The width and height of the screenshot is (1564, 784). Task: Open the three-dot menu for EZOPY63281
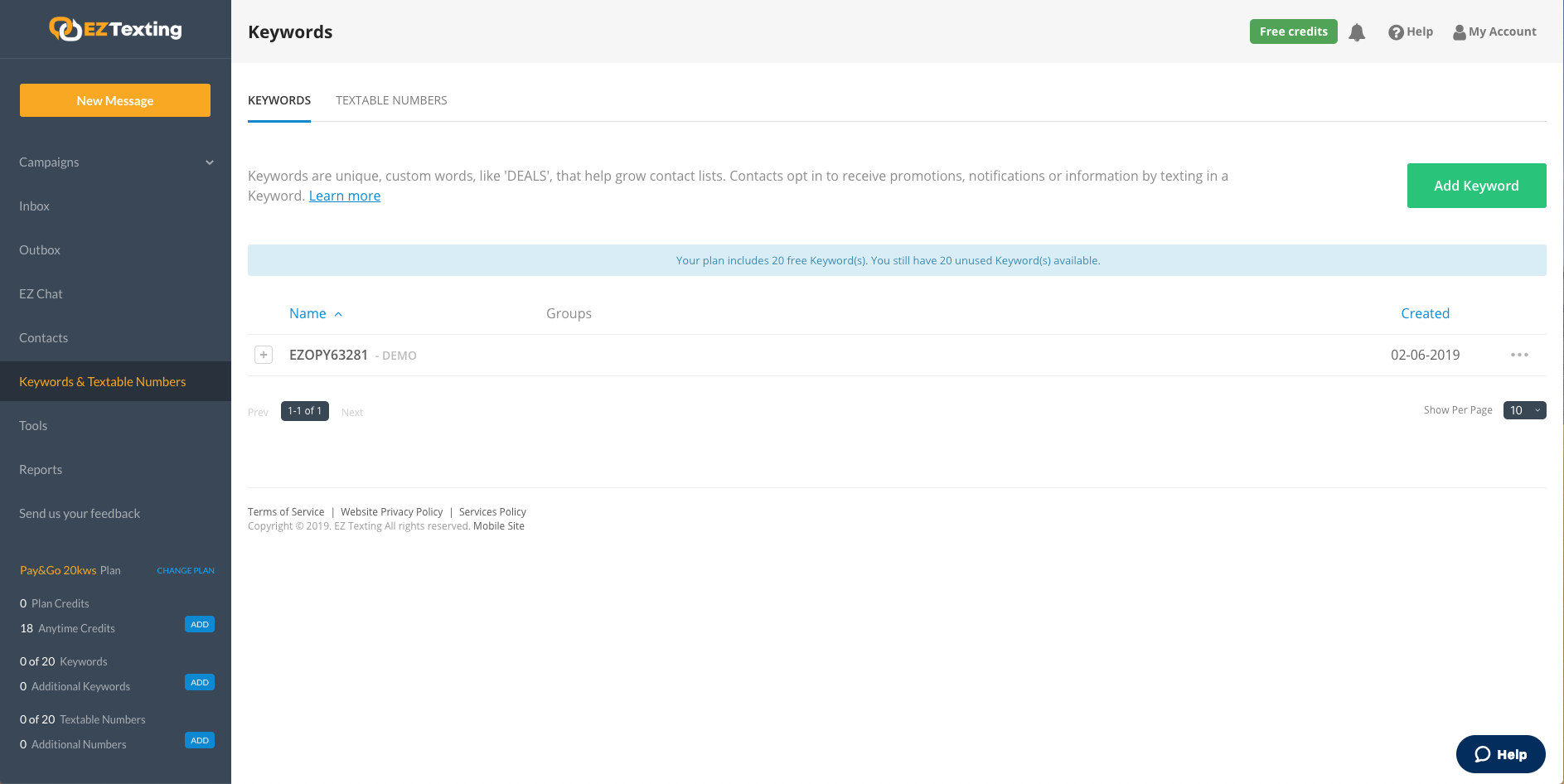(1519, 355)
